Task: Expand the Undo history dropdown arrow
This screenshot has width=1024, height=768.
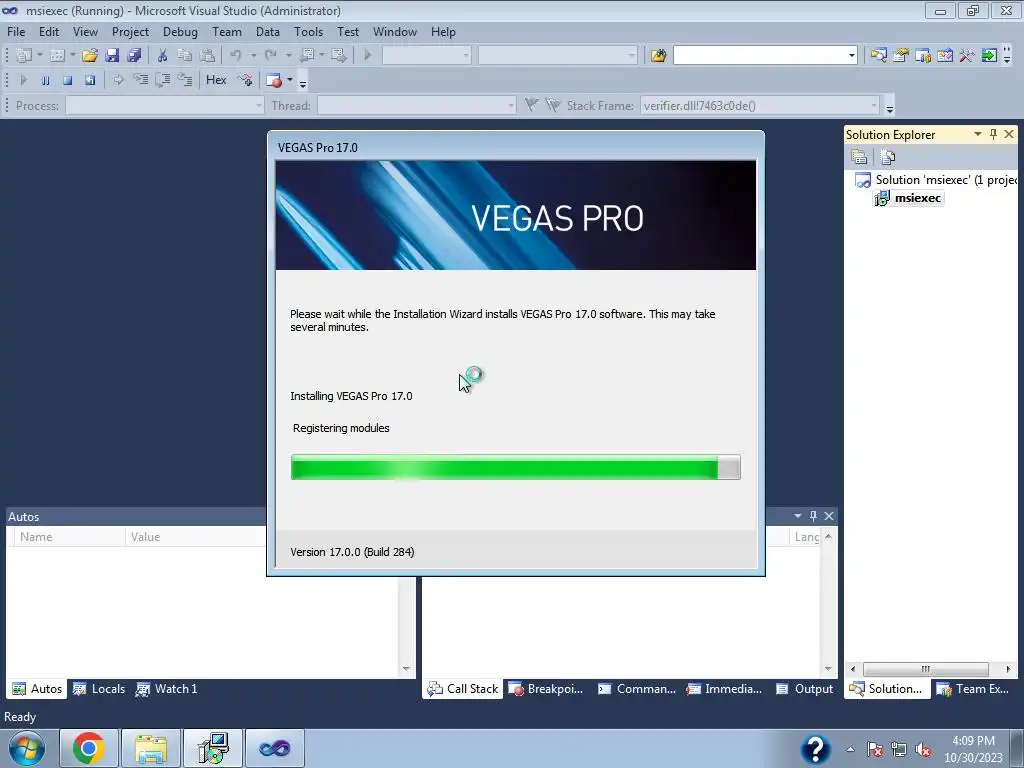Action: coord(253,56)
